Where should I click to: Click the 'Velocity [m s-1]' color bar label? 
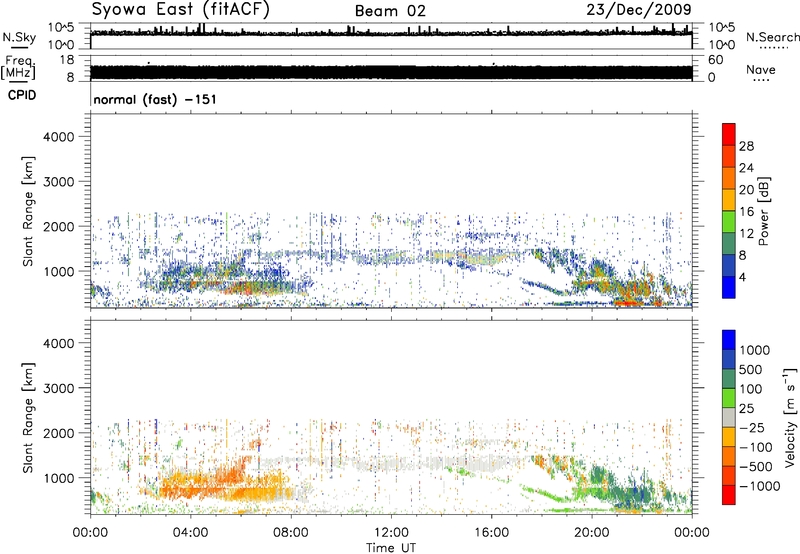[790, 417]
